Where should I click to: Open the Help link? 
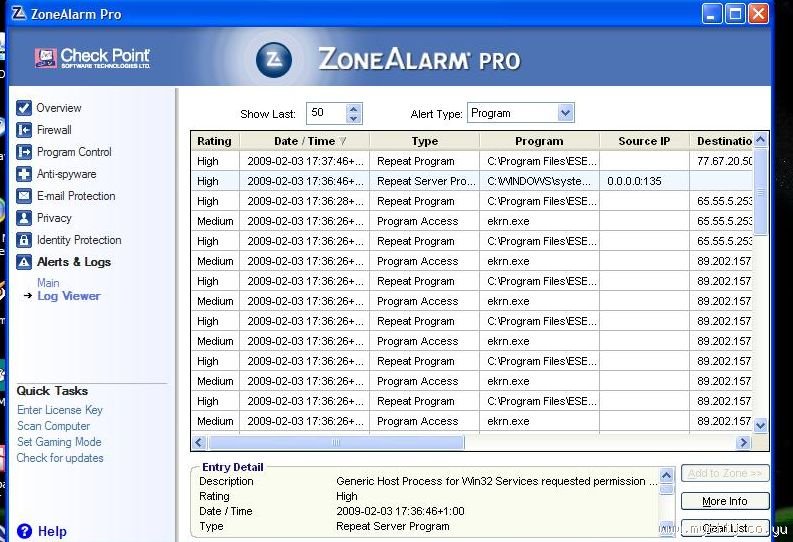(x=52, y=531)
